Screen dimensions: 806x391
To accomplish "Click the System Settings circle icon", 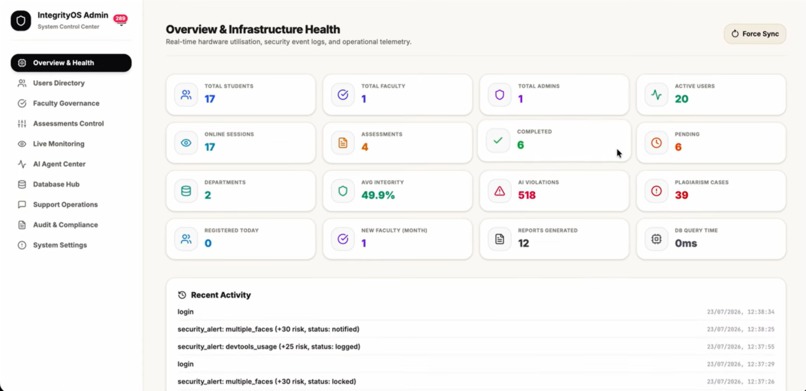I will click(x=22, y=245).
